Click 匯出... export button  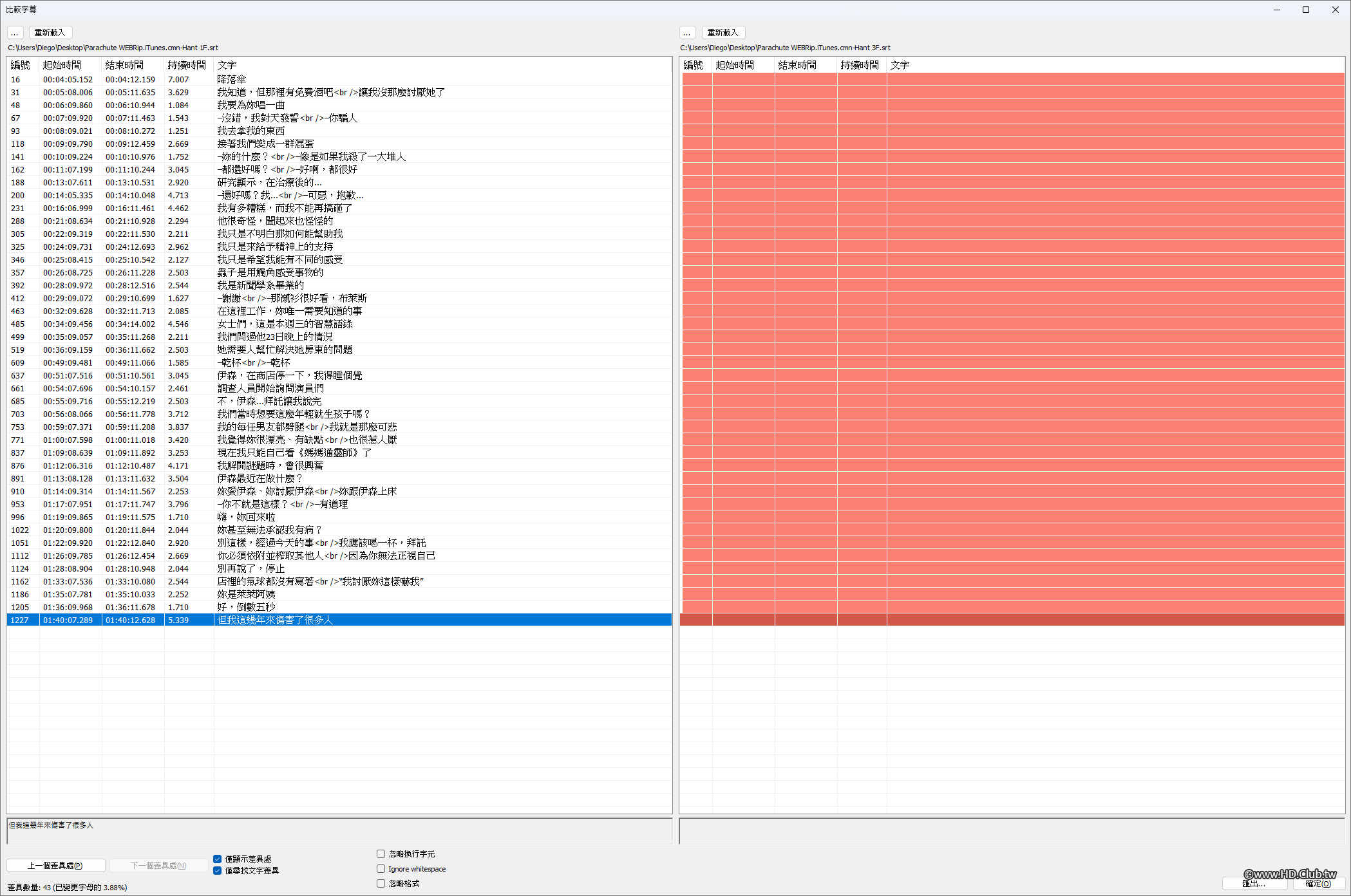tap(1254, 884)
